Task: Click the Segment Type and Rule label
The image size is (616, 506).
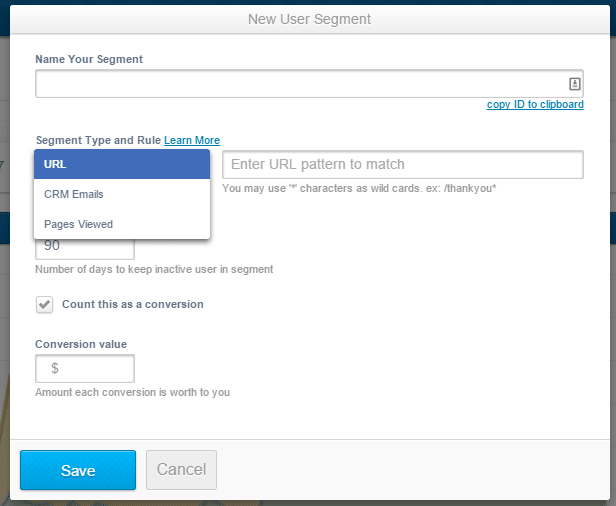Action: [x=98, y=140]
